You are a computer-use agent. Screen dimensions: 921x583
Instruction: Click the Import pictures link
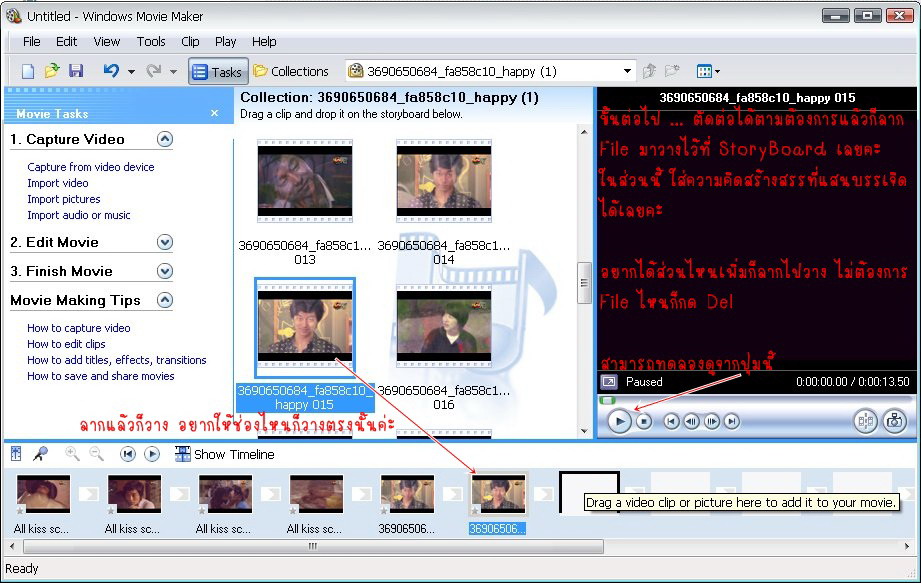point(63,199)
